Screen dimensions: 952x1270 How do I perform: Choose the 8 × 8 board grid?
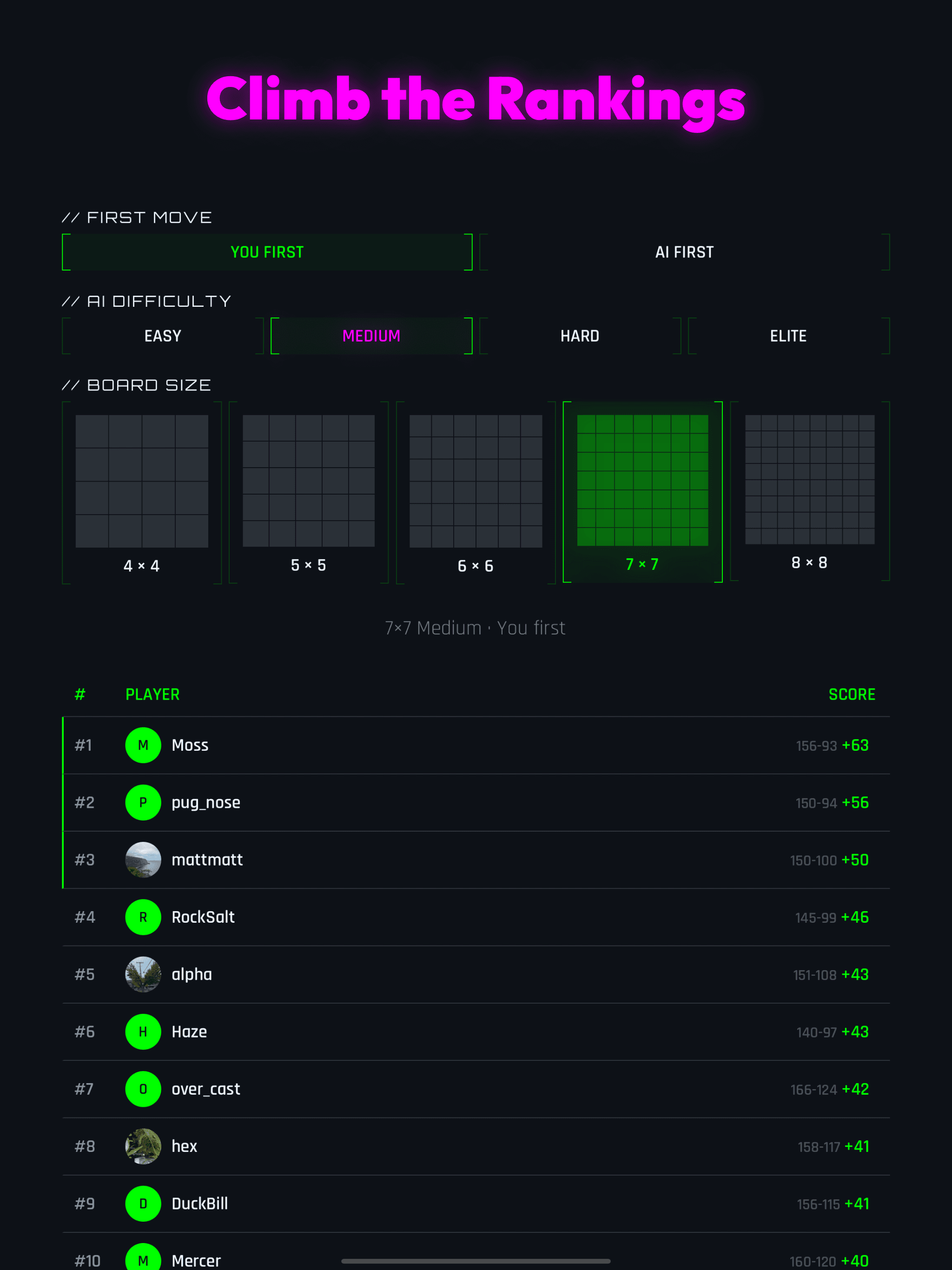click(810, 480)
